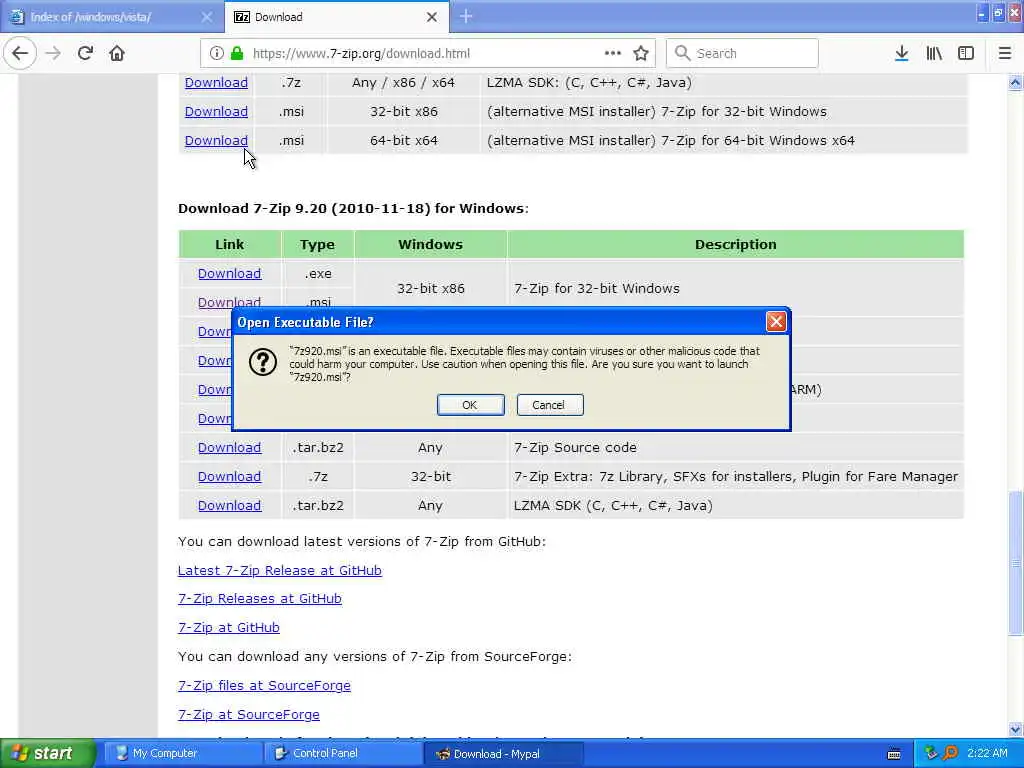Image resolution: width=1024 pixels, height=768 pixels.
Task: Open the browser home page
Action: pyautogui.click(x=117, y=54)
